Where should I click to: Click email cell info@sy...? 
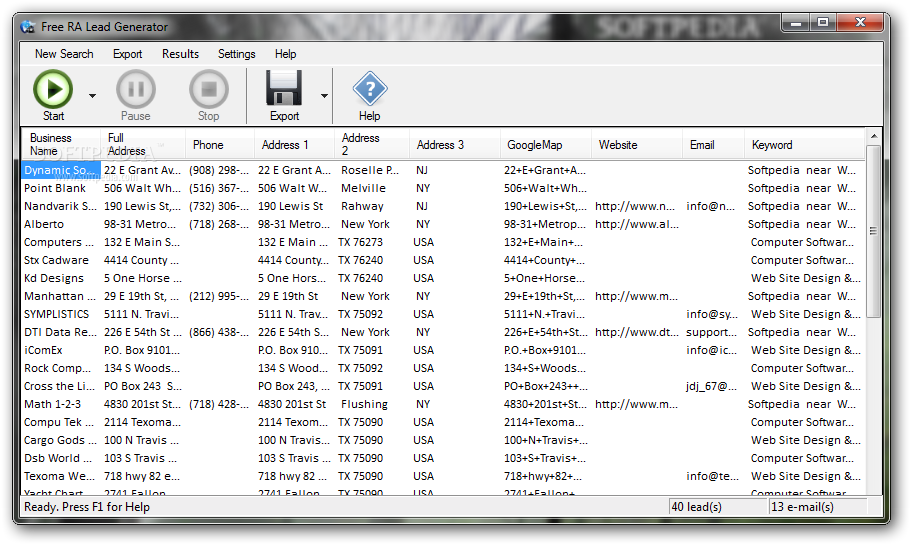[712, 314]
